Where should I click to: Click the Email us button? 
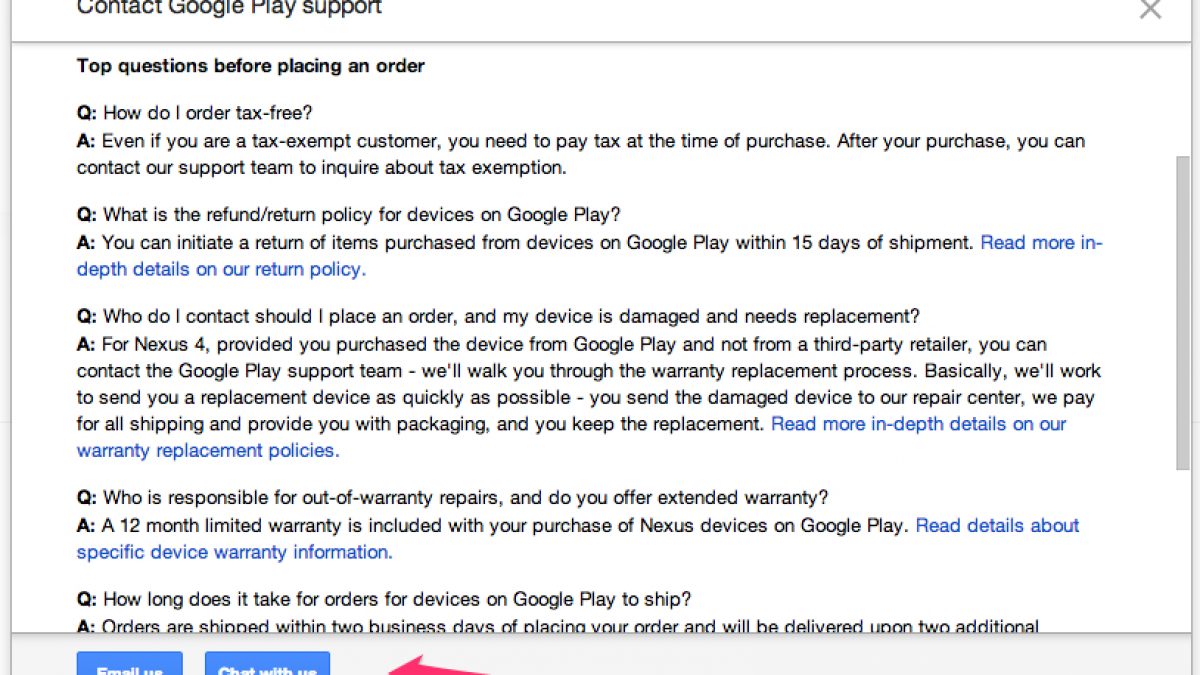tap(130, 666)
